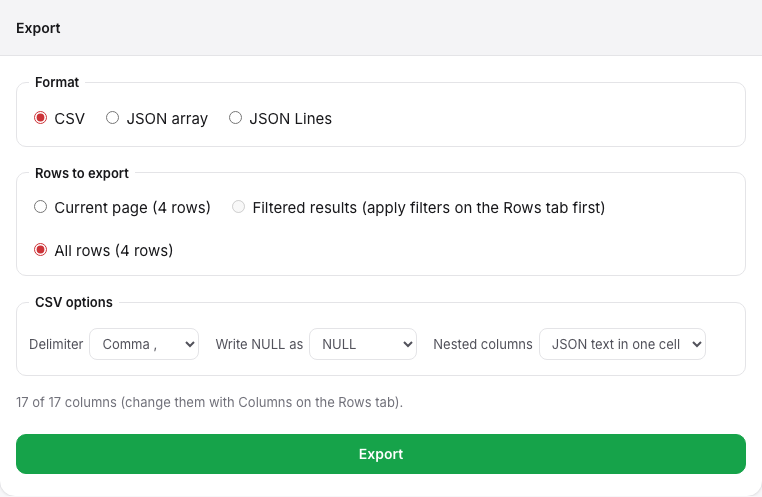The width and height of the screenshot is (762, 497).
Task: Open the Delimiter Comma dropdown
Action: (144, 344)
